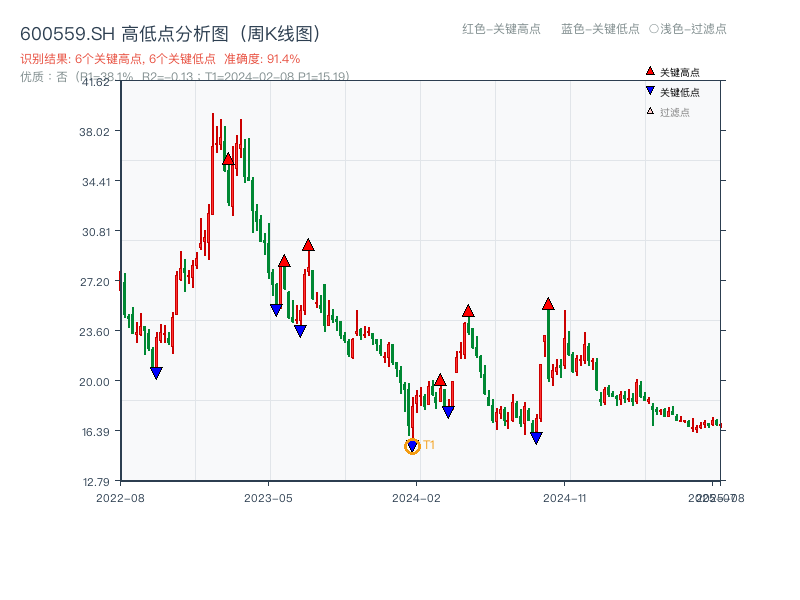Click the 41.62 y-axis label
Screen dimensions: 800x600
[98, 84]
